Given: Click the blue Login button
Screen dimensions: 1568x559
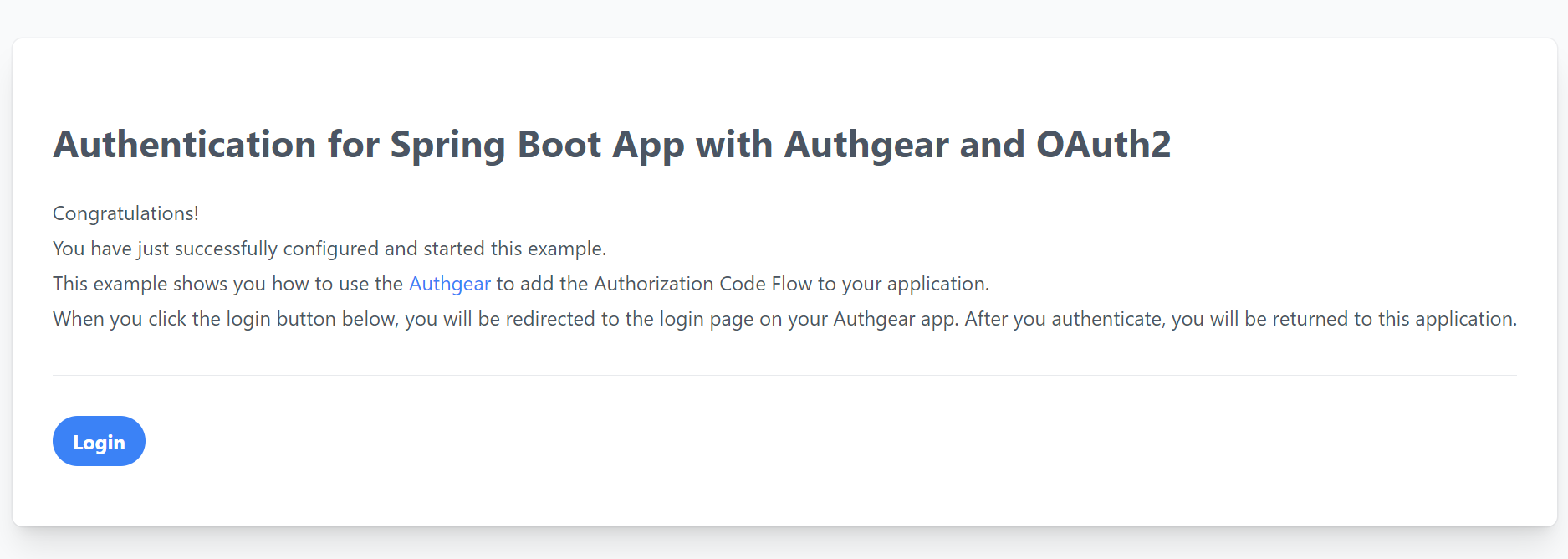Looking at the screenshot, I should point(99,442).
